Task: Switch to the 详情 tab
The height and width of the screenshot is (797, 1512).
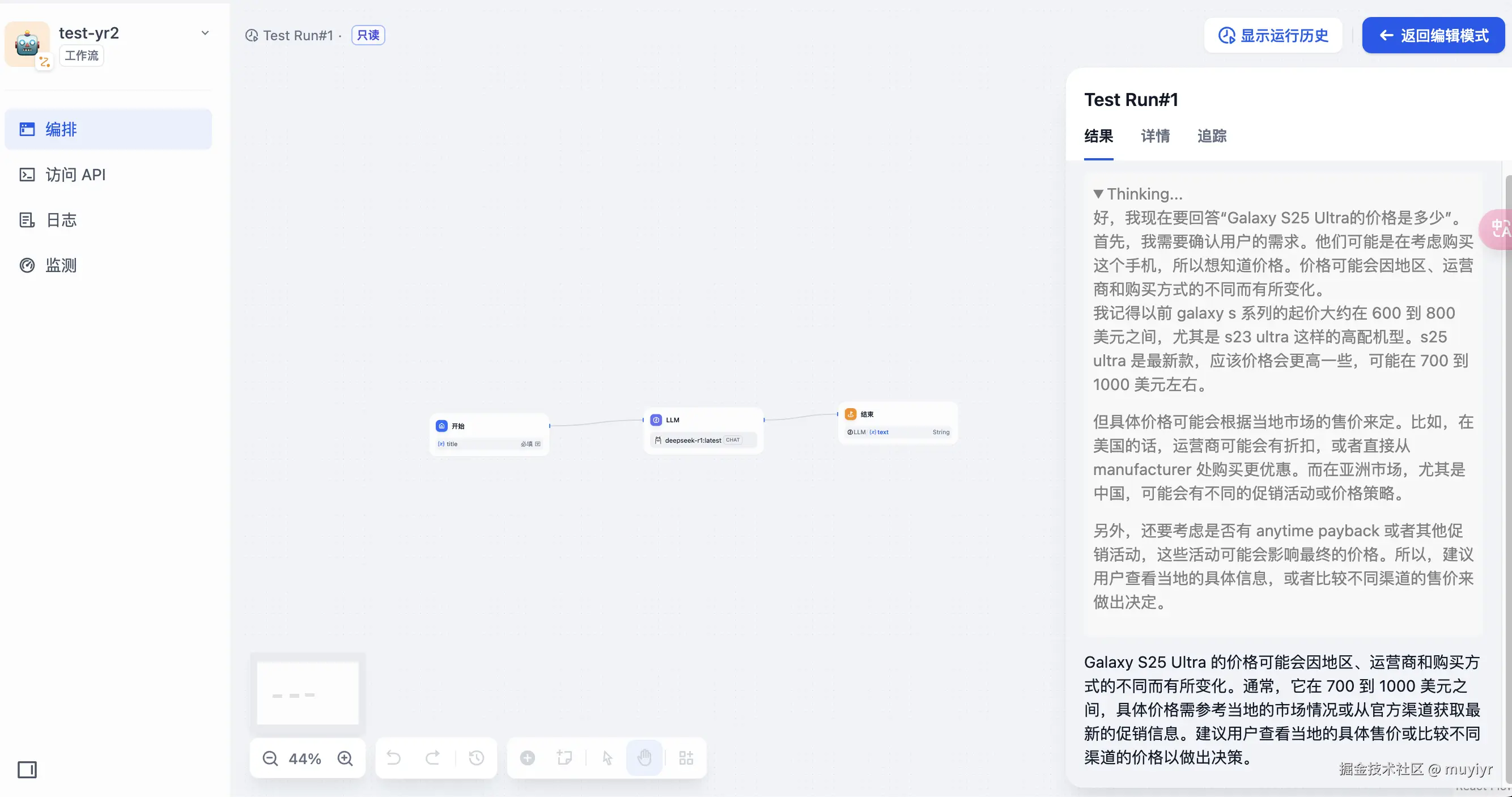Action: pos(1155,136)
